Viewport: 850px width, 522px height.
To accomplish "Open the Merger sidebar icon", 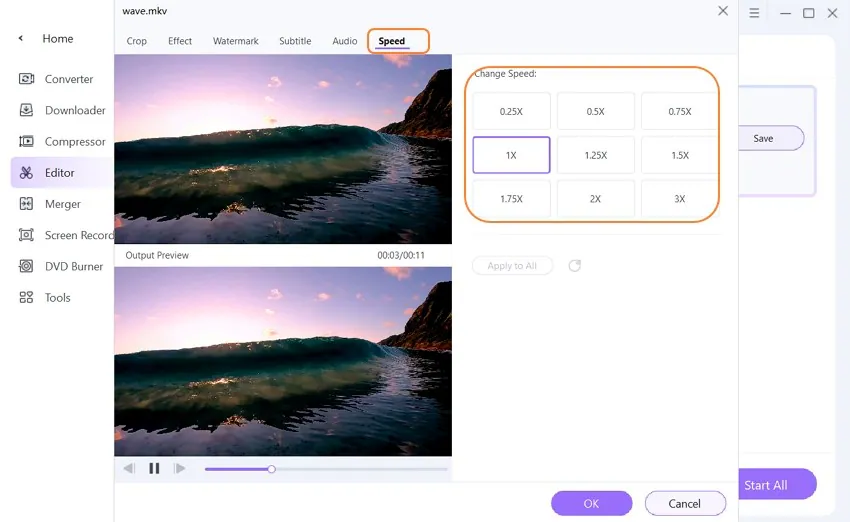I will click(26, 204).
